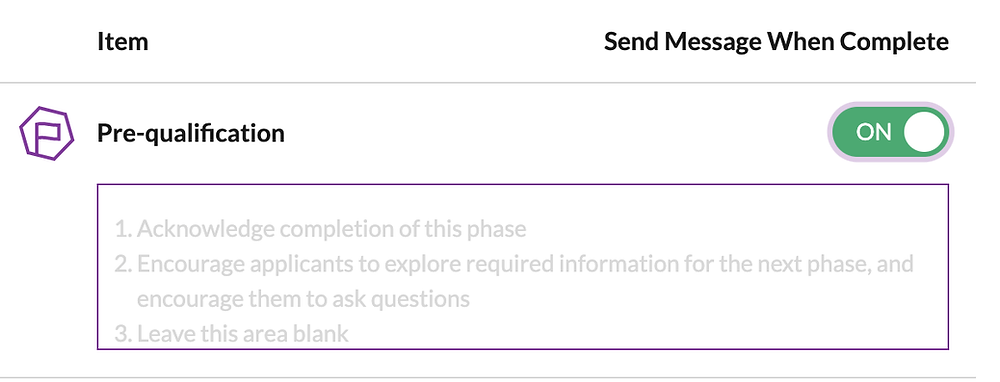
Task: Click the Send Message When Complete header
Action: [x=776, y=42]
